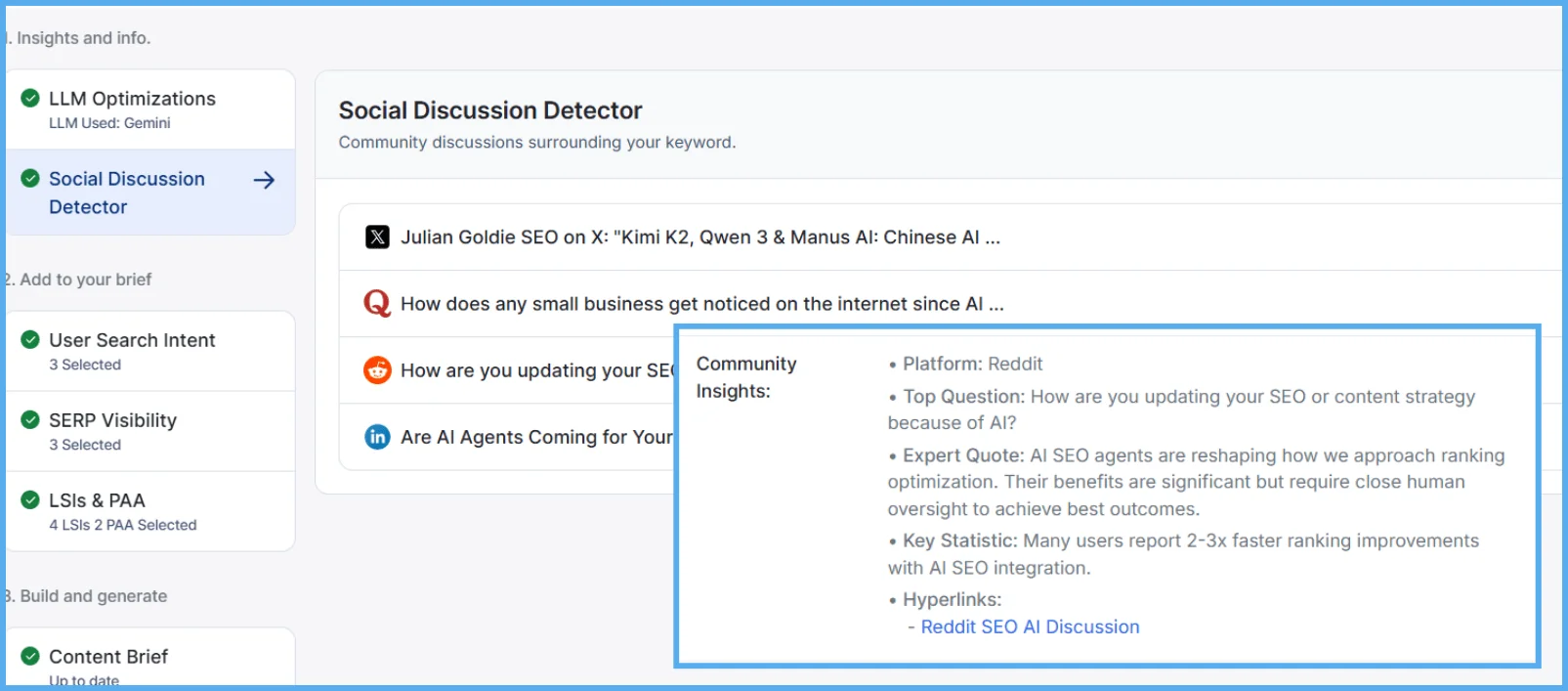Select the SERP Visibility sidebar item
This screenshot has height=691, width=1568.
112,420
